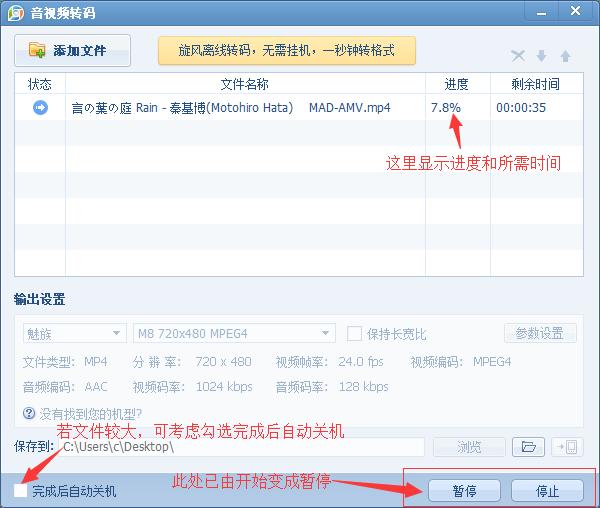Click the 保存到 path input field
Screen dimensions: 600x508
point(241,447)
